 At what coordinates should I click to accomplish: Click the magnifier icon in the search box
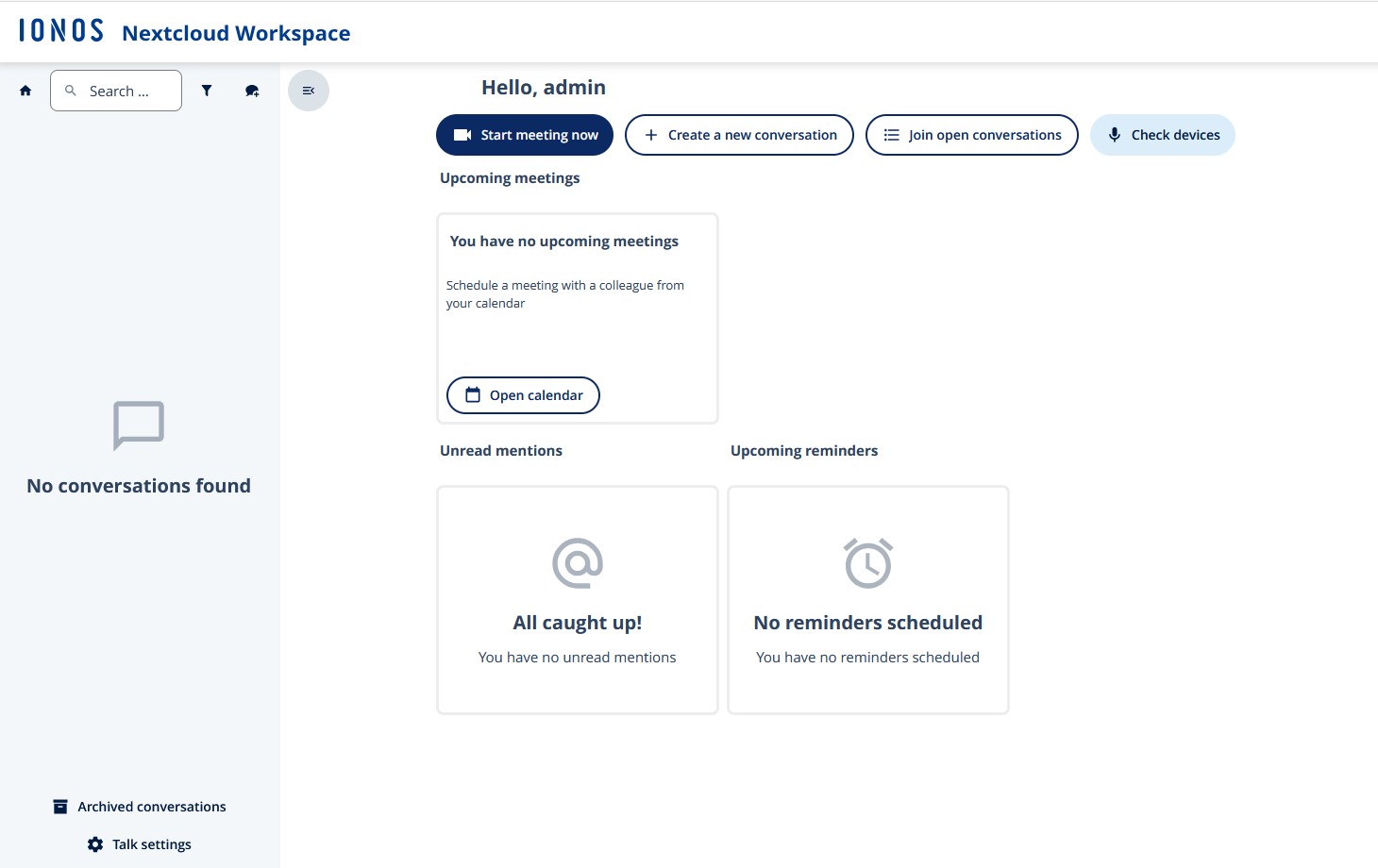coord(71,91)
